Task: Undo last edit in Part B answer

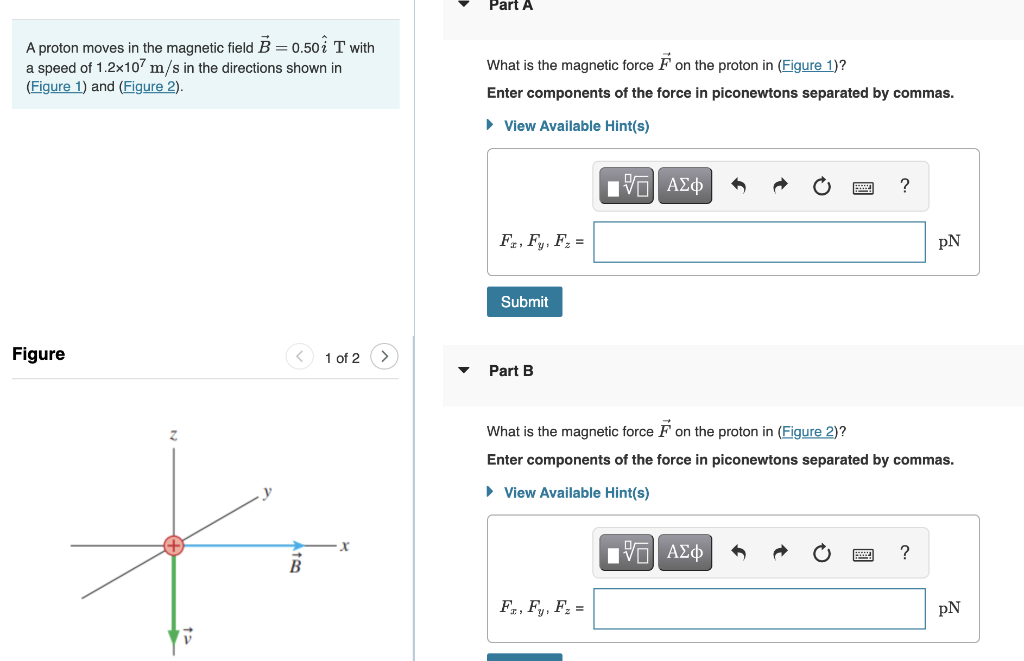Action: click(738, 553)
